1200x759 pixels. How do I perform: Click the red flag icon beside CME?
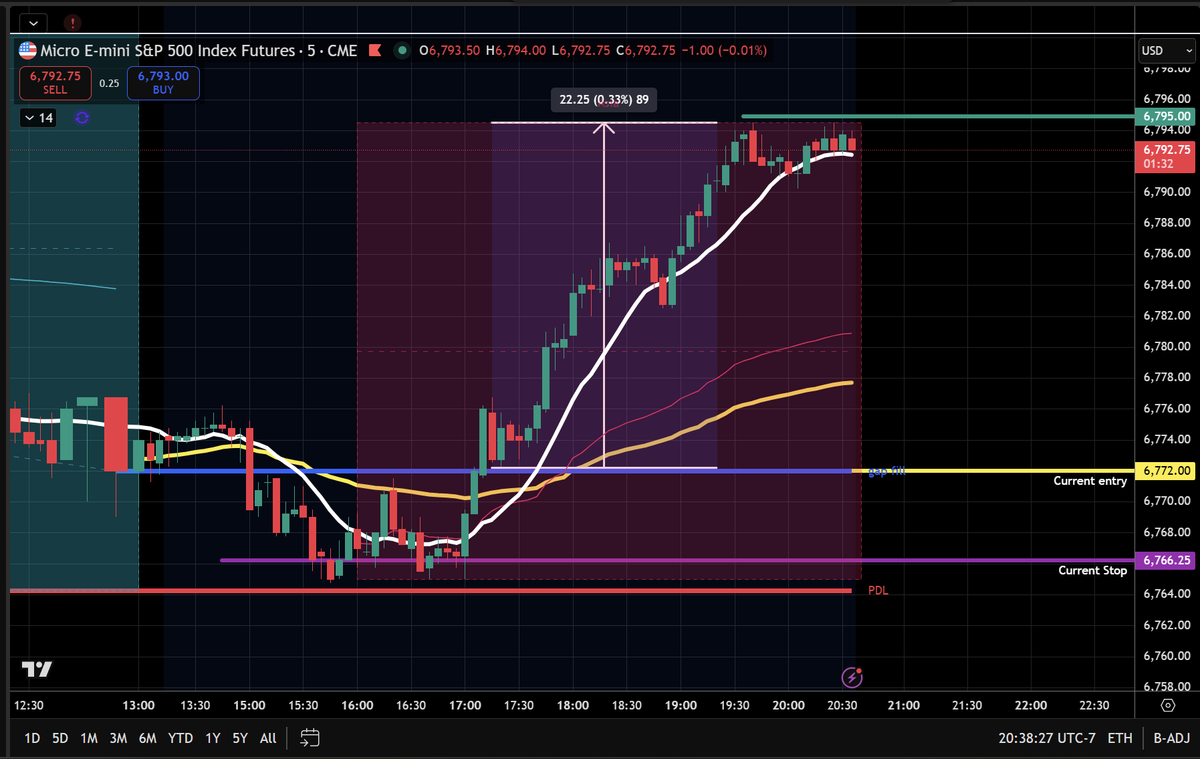375,50
